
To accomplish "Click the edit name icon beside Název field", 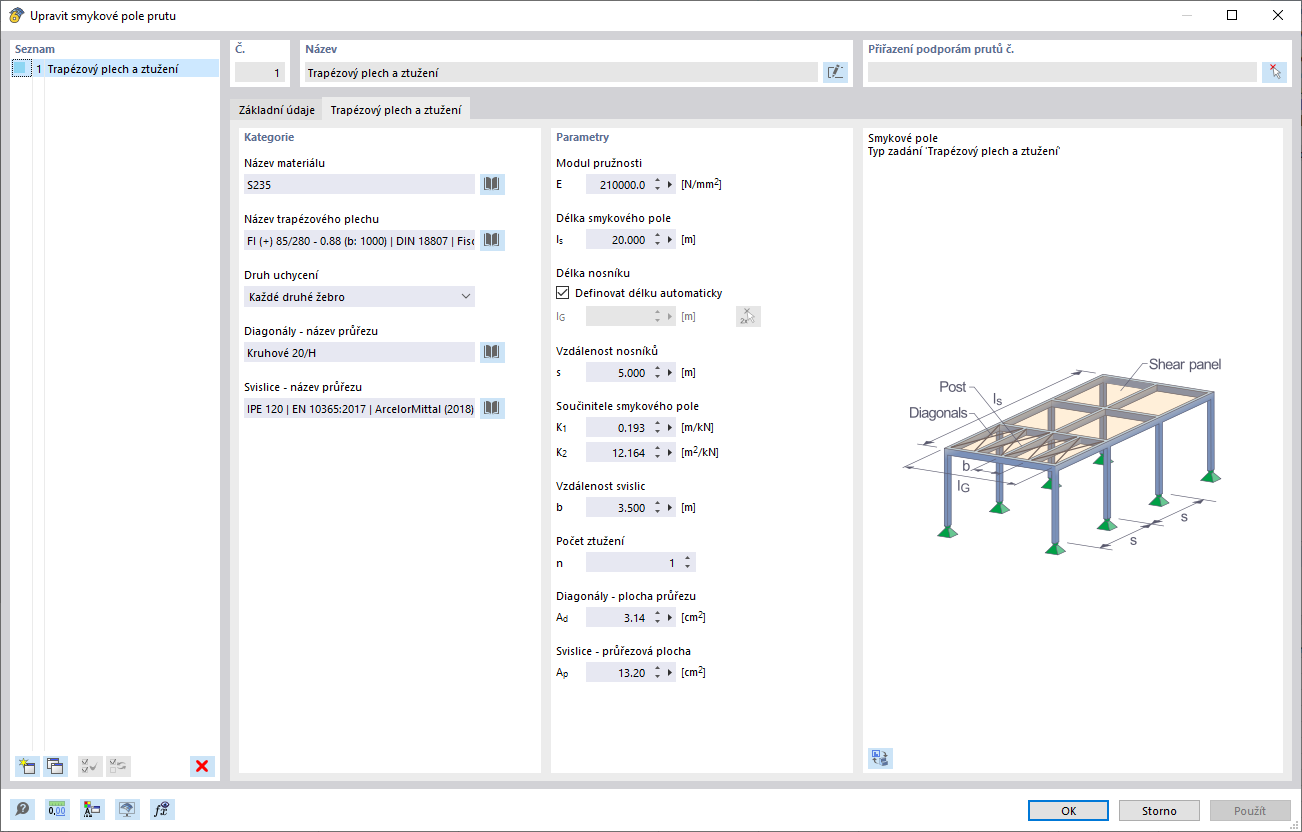I will click(835, 72).
